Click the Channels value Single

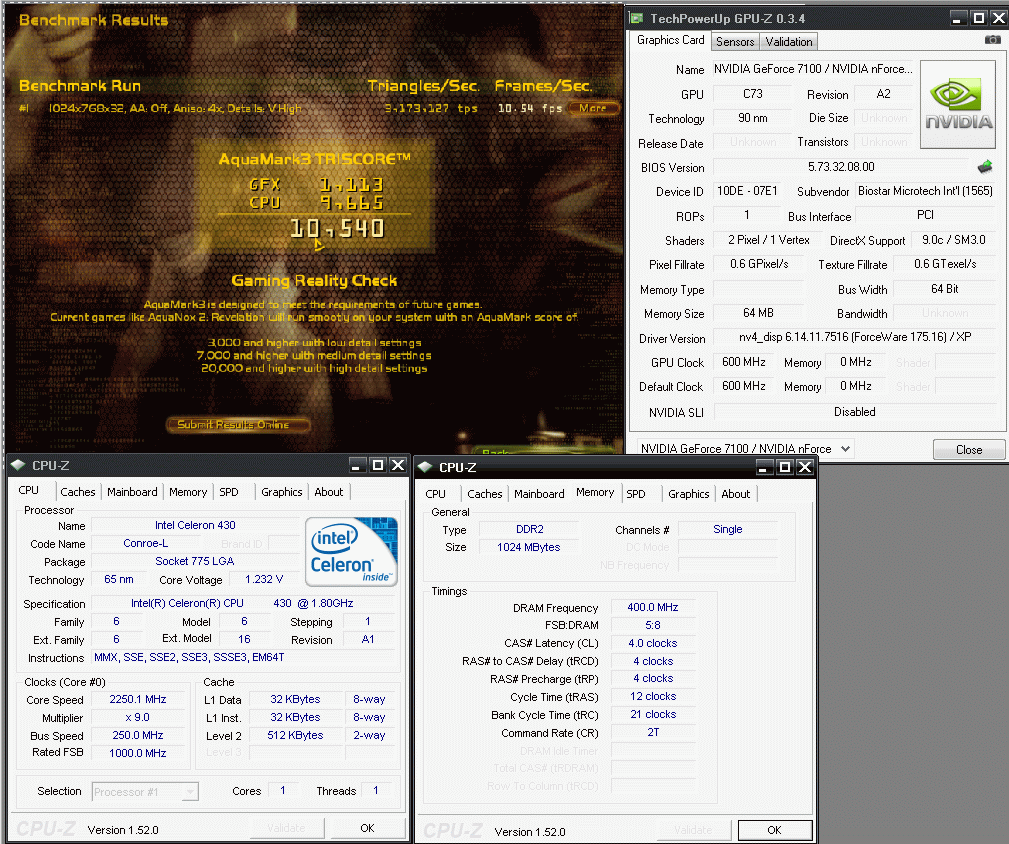[x=728, y=529]
